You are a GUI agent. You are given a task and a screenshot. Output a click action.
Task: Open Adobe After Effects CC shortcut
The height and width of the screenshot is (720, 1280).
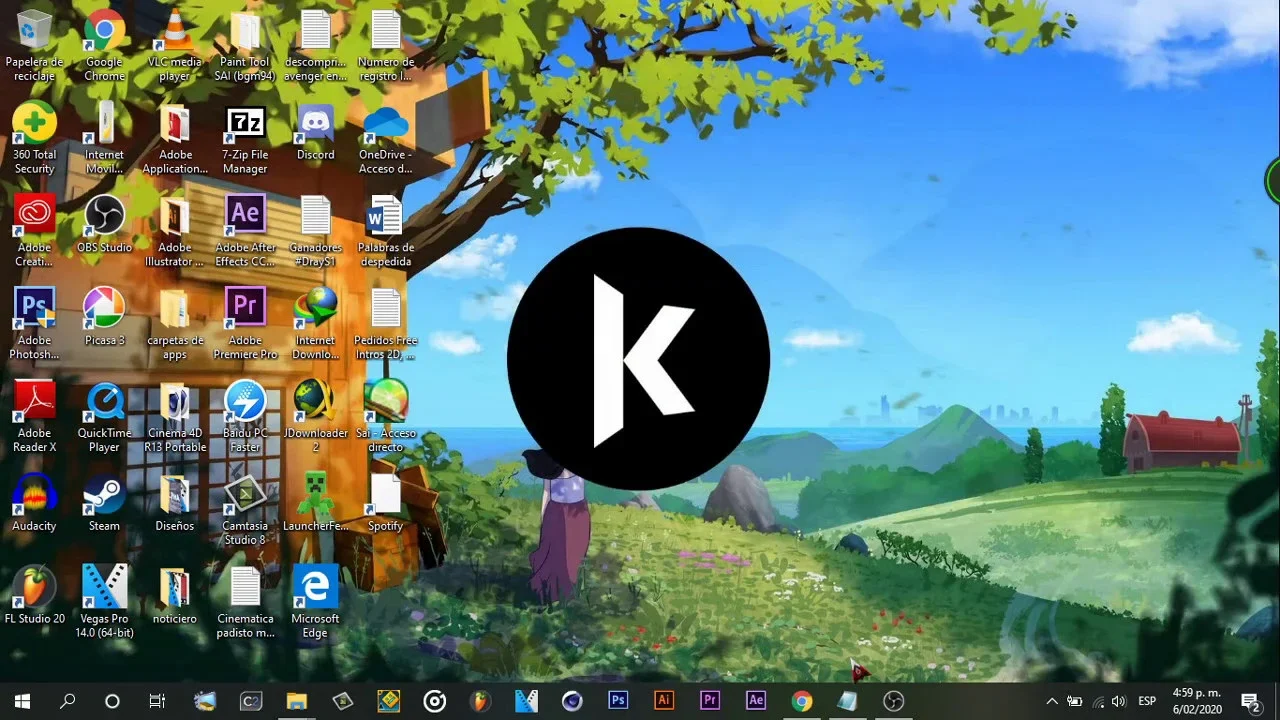pyautogui.click(x=245, y=217)
